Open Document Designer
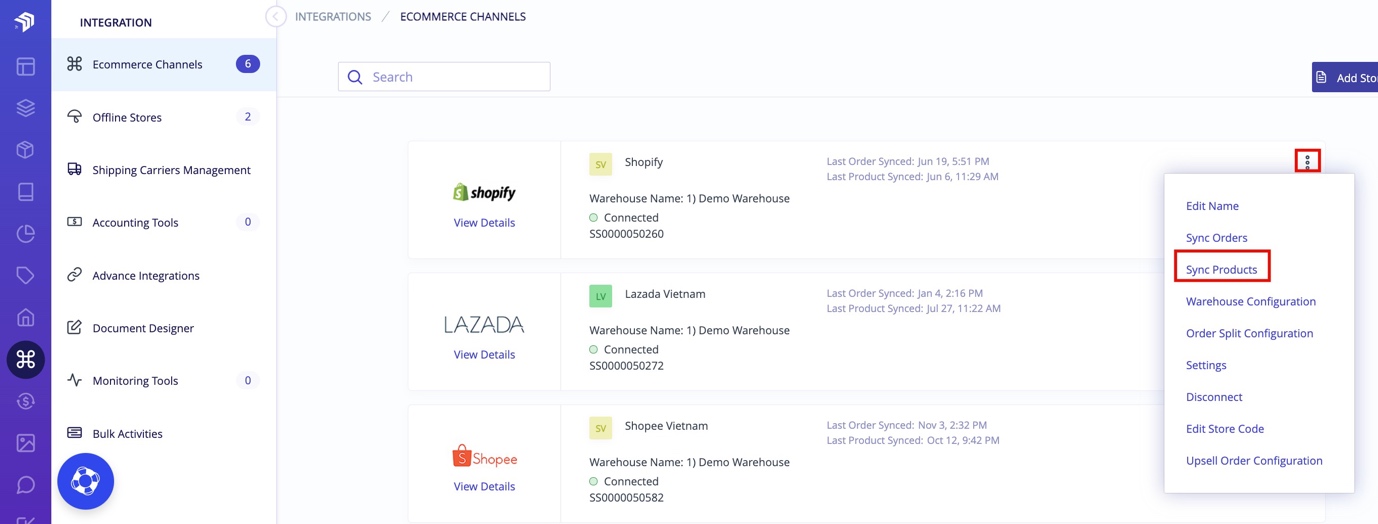The height and width of the screenshot is (524, 1378). (164, 328)
